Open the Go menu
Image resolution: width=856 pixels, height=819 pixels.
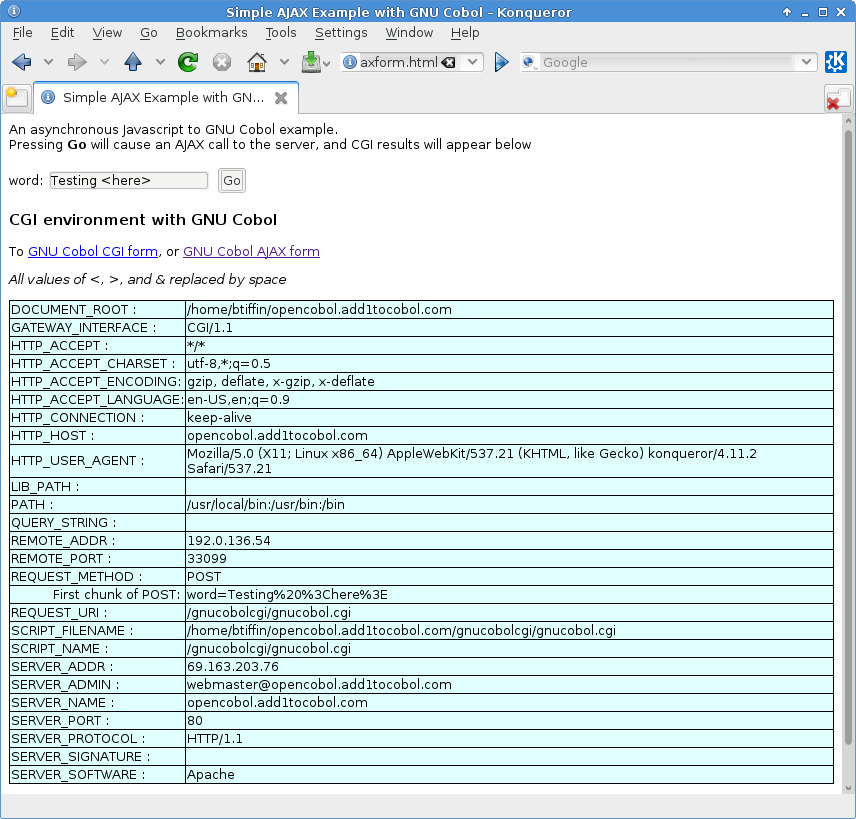click(148, 33)
